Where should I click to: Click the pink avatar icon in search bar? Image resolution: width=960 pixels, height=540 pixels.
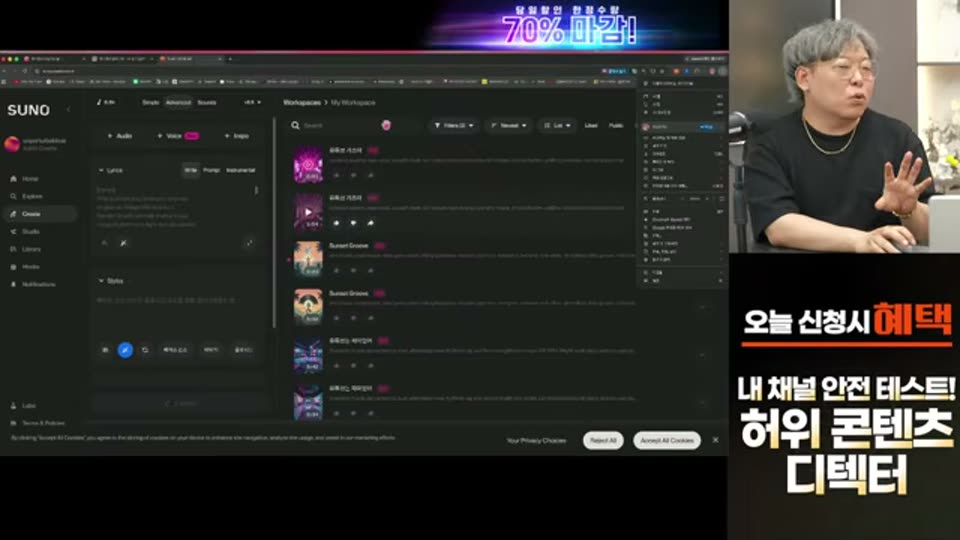pos(386,126)
